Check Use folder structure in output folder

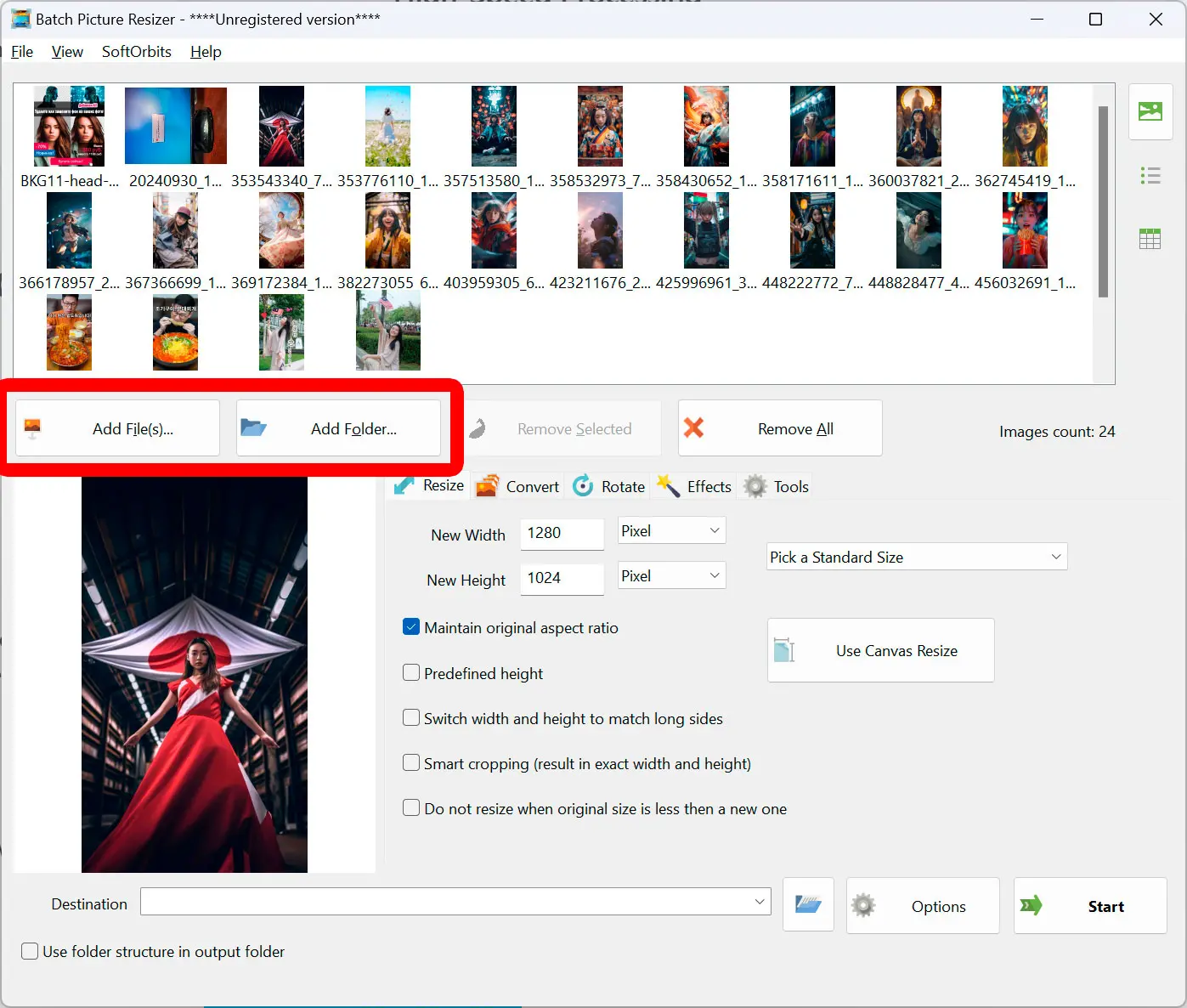point(30,951)
